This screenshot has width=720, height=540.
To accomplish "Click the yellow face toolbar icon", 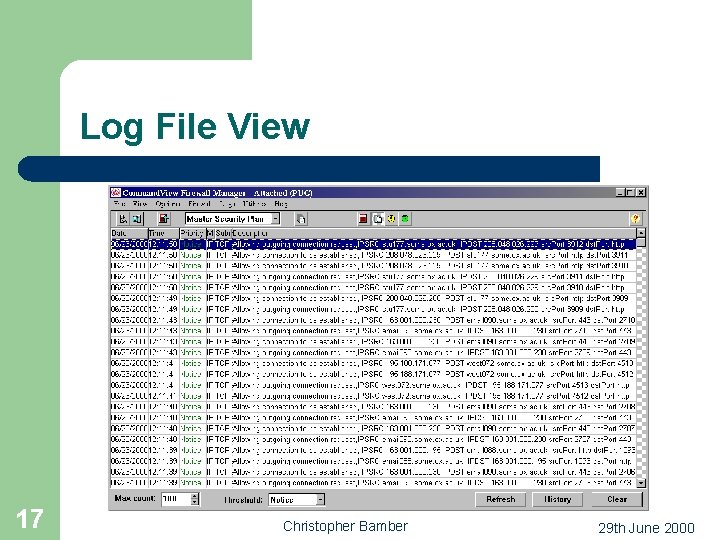I will click(x=391, y=219).
